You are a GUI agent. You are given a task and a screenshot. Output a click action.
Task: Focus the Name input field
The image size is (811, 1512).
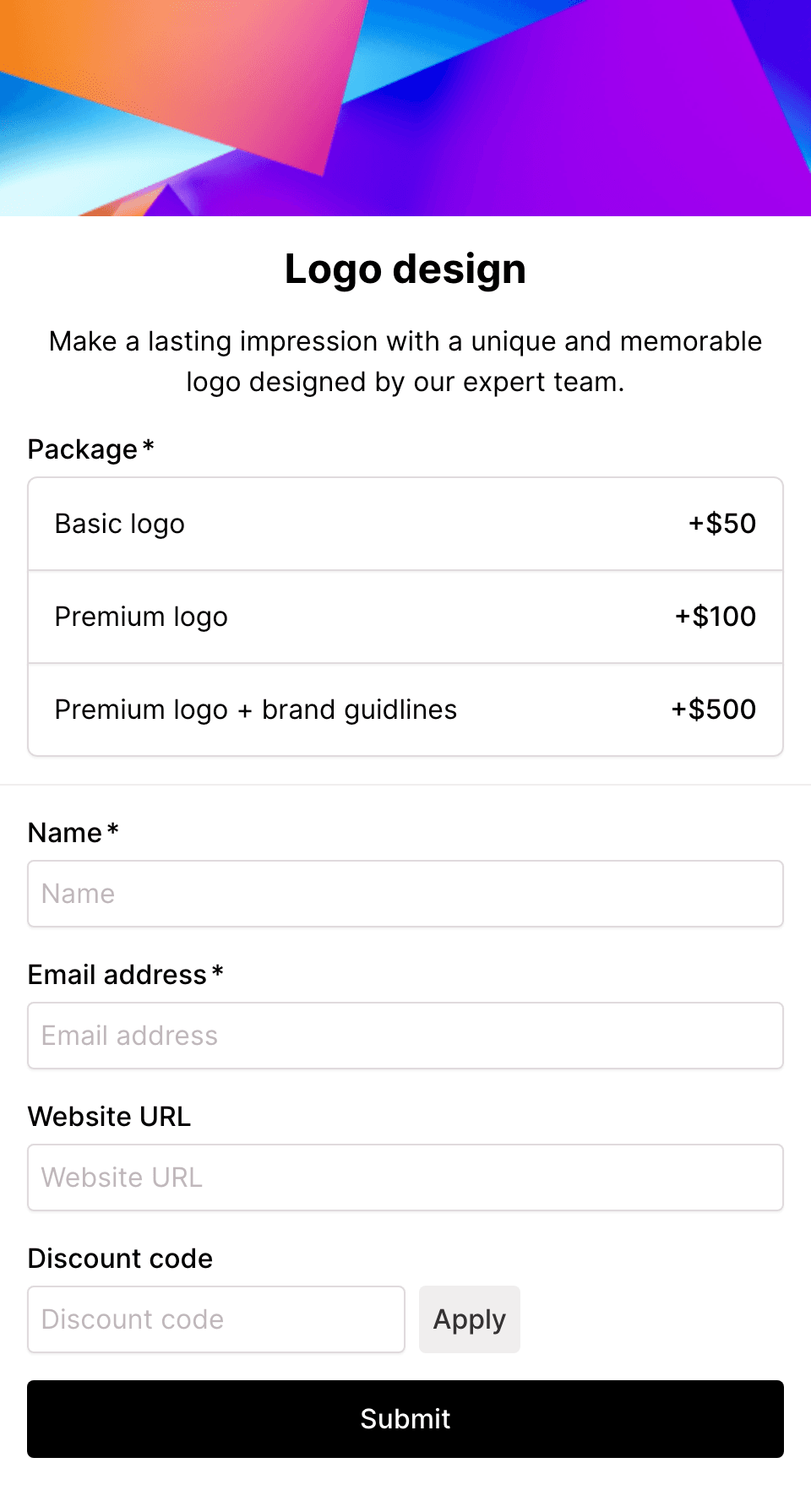405,894
